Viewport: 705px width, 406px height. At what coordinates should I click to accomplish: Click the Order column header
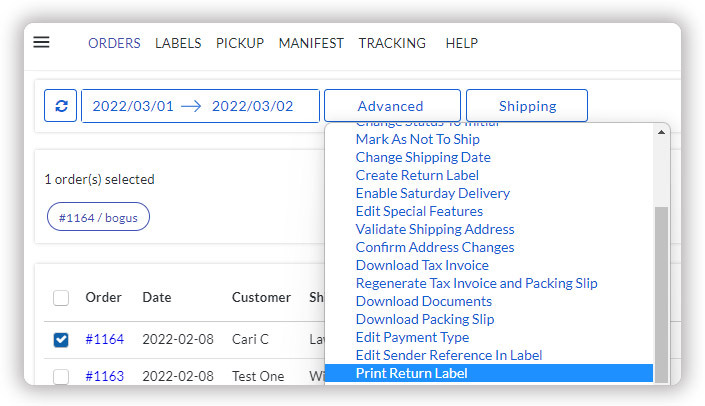(103, 298)
